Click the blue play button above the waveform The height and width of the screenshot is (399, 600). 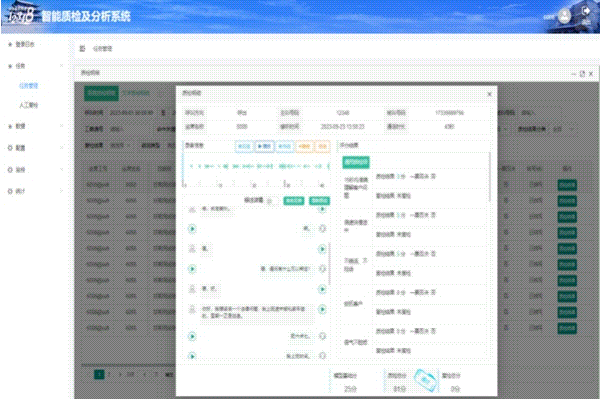coord(264,146)
